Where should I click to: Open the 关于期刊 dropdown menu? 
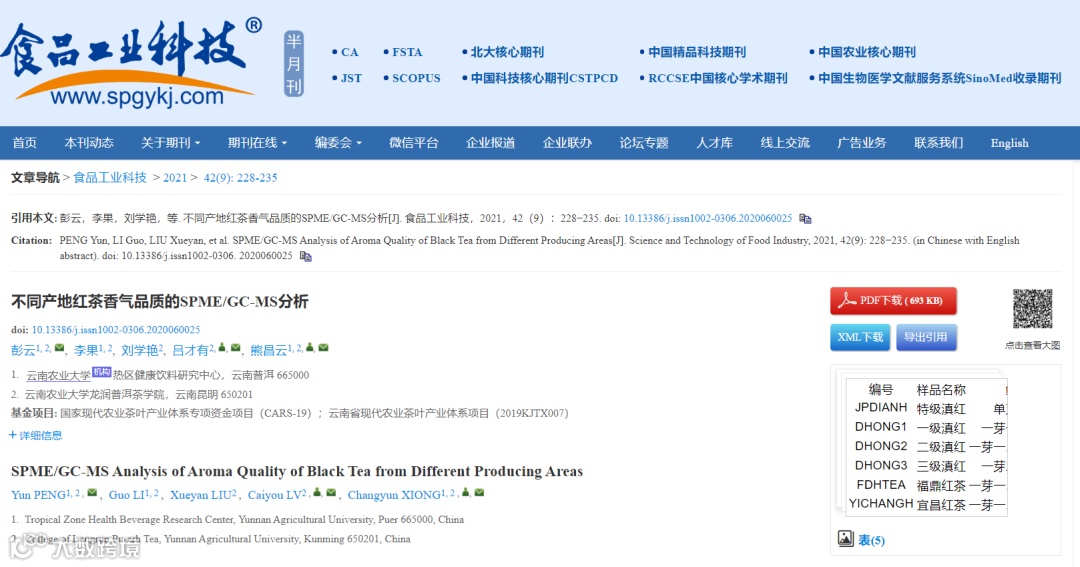coord(170,143)
